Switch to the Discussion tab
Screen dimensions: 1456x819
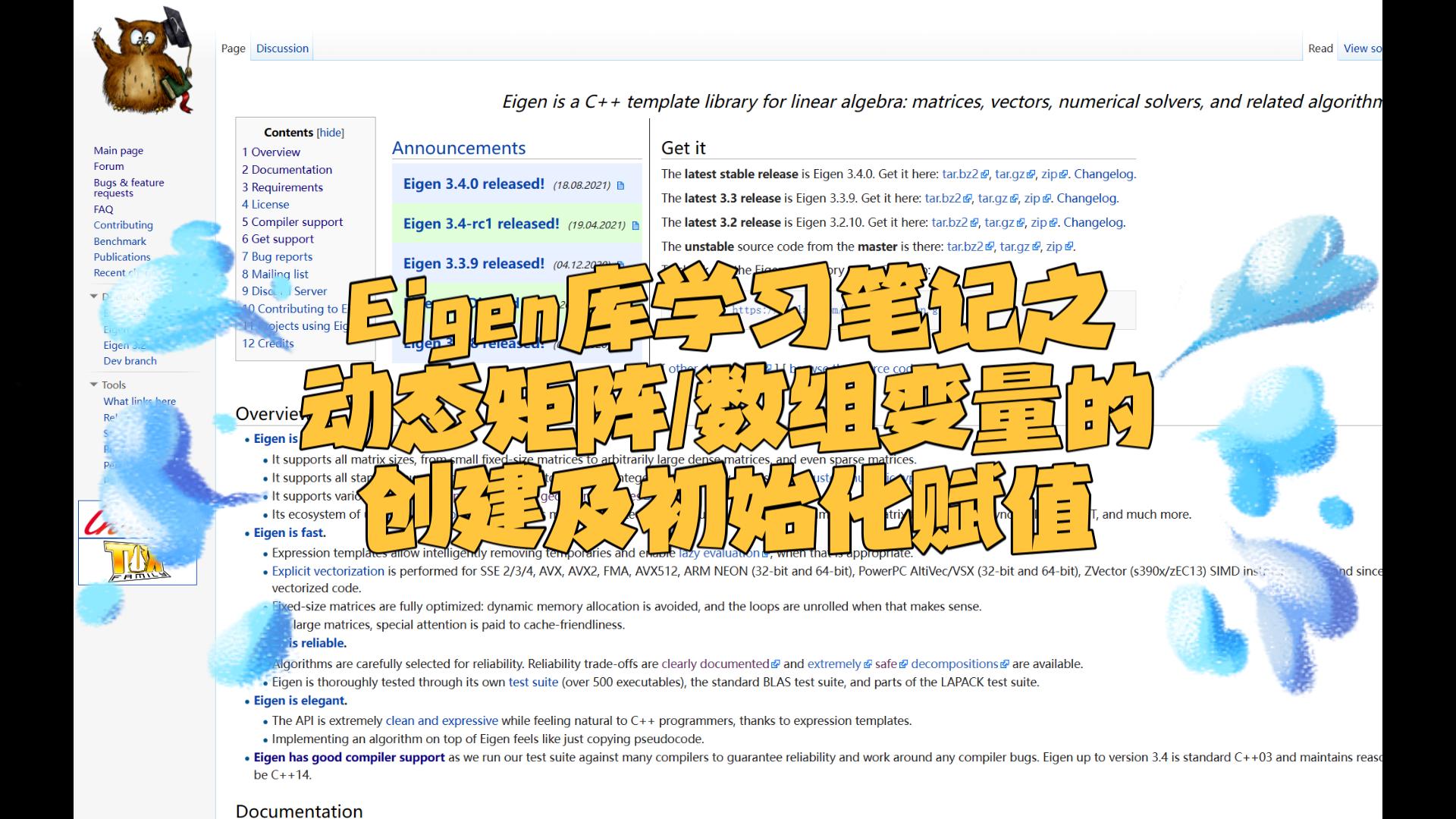click(x=282, y=49)
